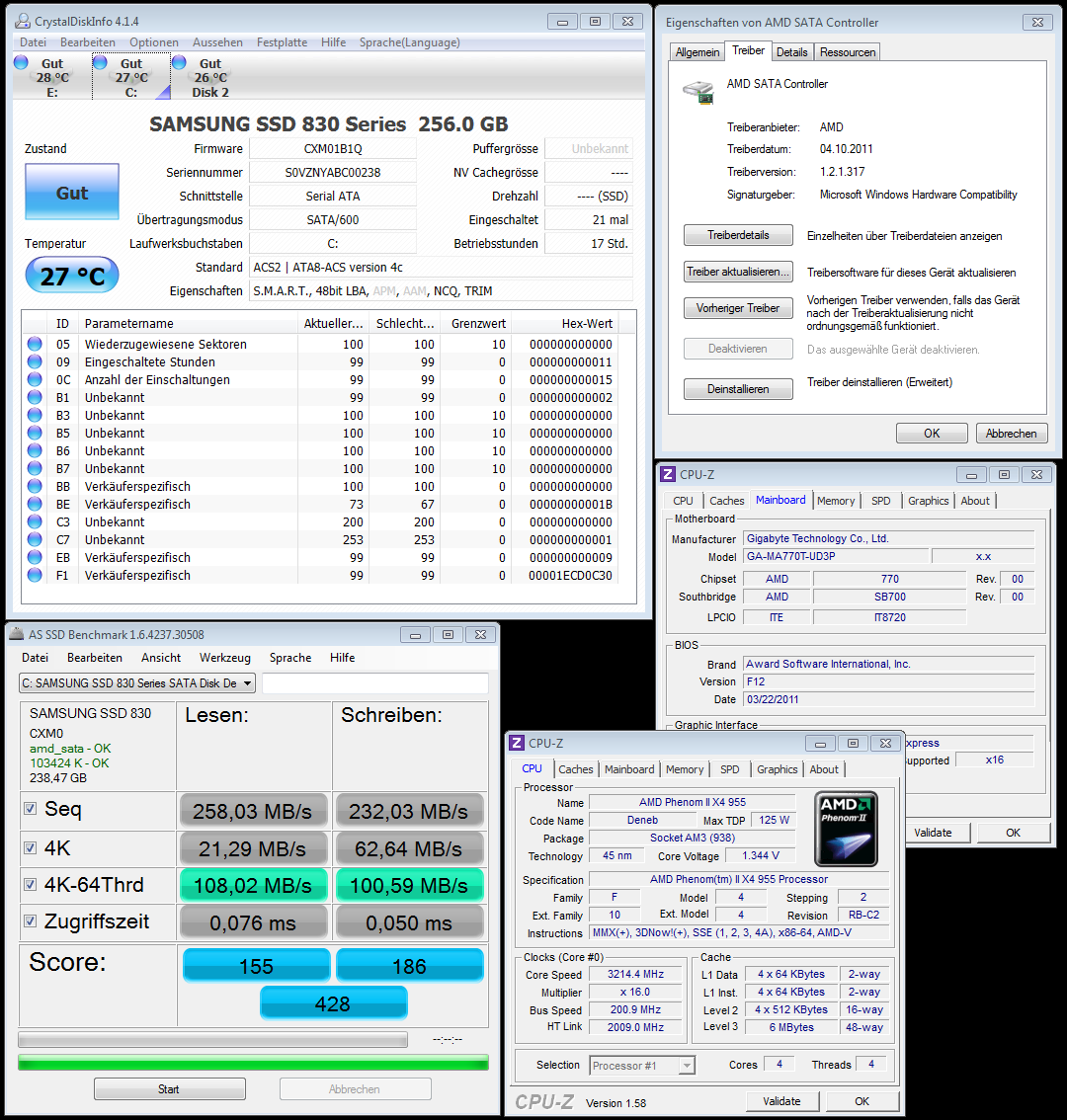
Task: Click the Firmware value CXM01B1Q
Action: tap(333, 148)
